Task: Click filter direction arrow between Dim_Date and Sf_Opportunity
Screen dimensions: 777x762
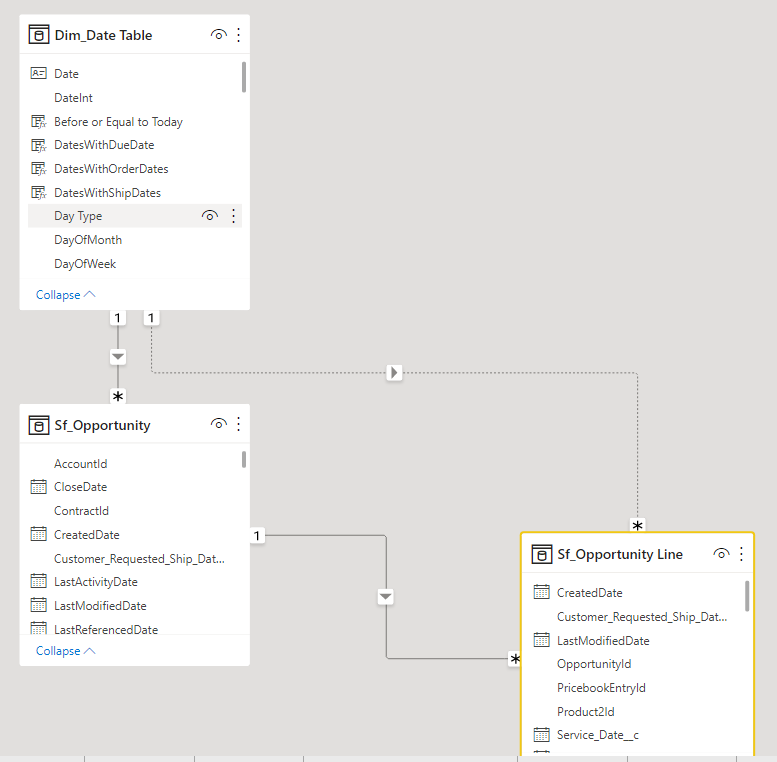Action: coord(118,357)
